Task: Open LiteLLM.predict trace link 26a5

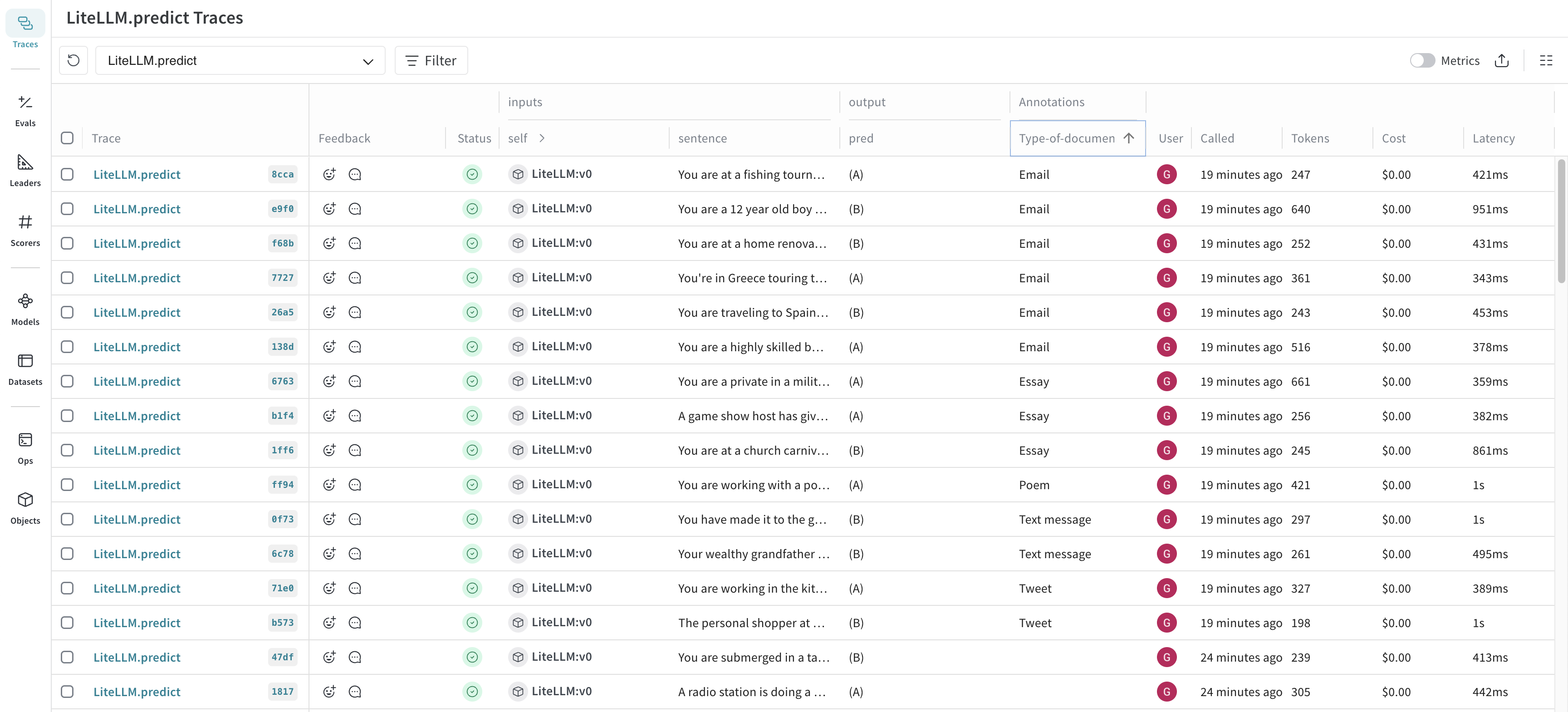Action: [137, 313]
